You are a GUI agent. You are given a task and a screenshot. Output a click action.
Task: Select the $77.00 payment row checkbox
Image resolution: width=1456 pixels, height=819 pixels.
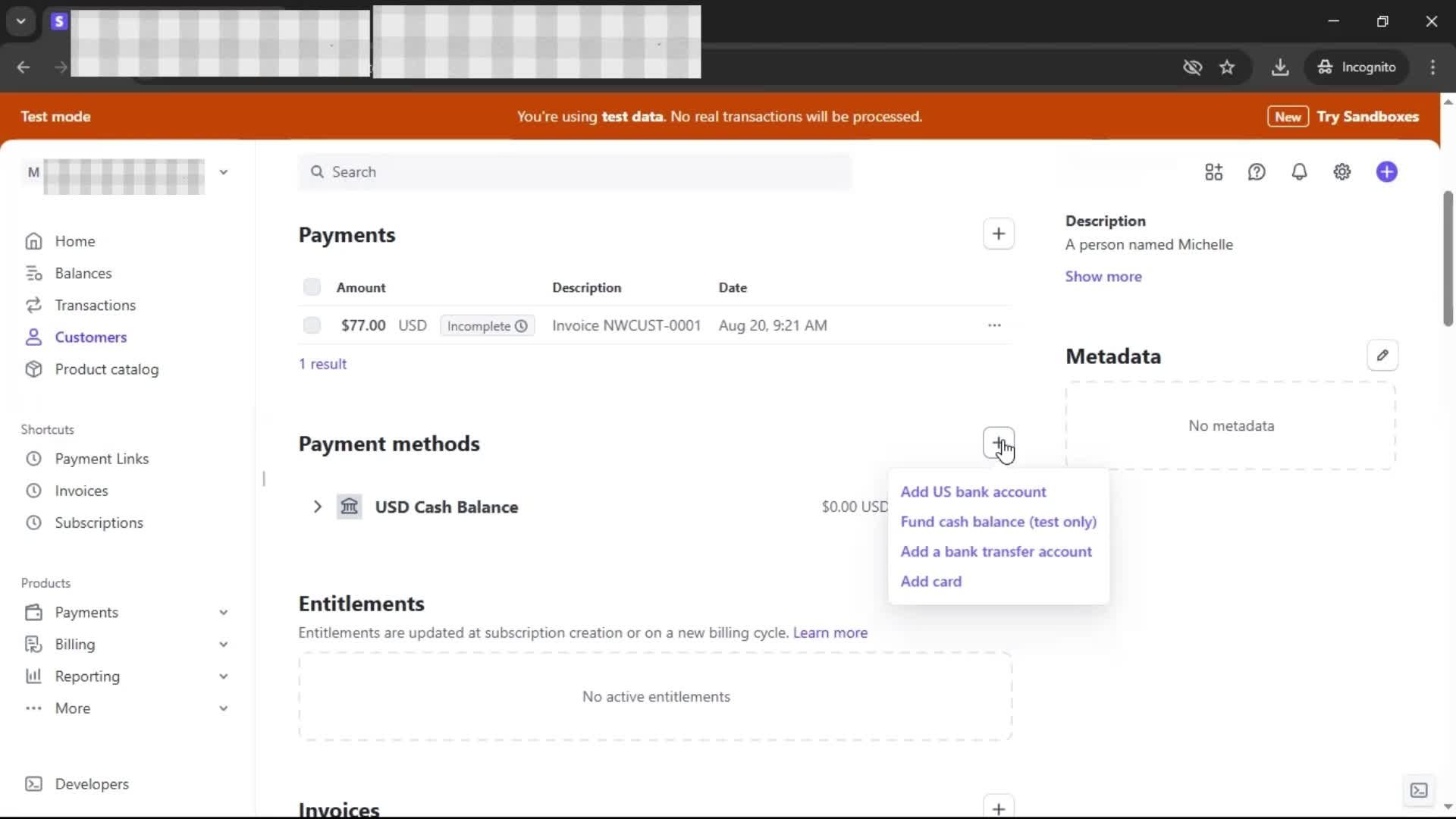tap(312, 325)
